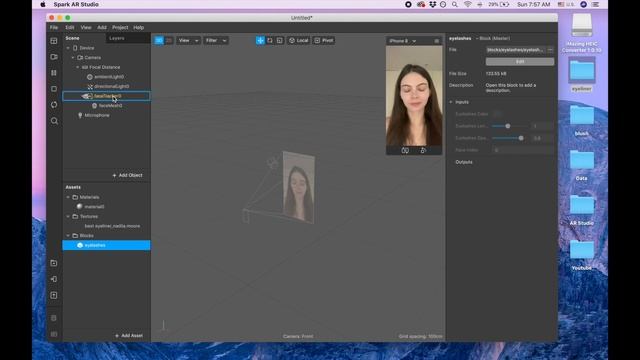640x360 pixels.
Task: Switch viewport to 2D view mode button
Action: [x=169, y=40]
